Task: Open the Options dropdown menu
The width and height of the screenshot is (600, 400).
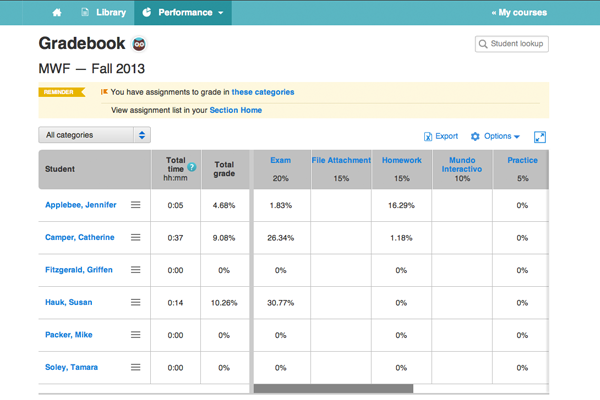Action: (496, 136)
